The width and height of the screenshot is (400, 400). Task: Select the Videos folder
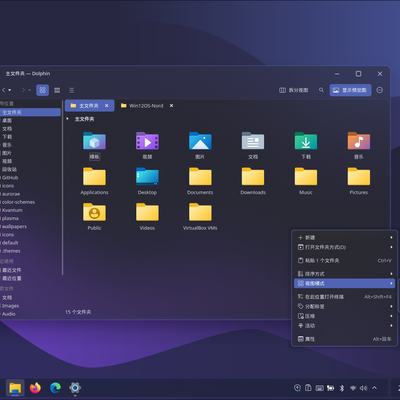[147, 212]
